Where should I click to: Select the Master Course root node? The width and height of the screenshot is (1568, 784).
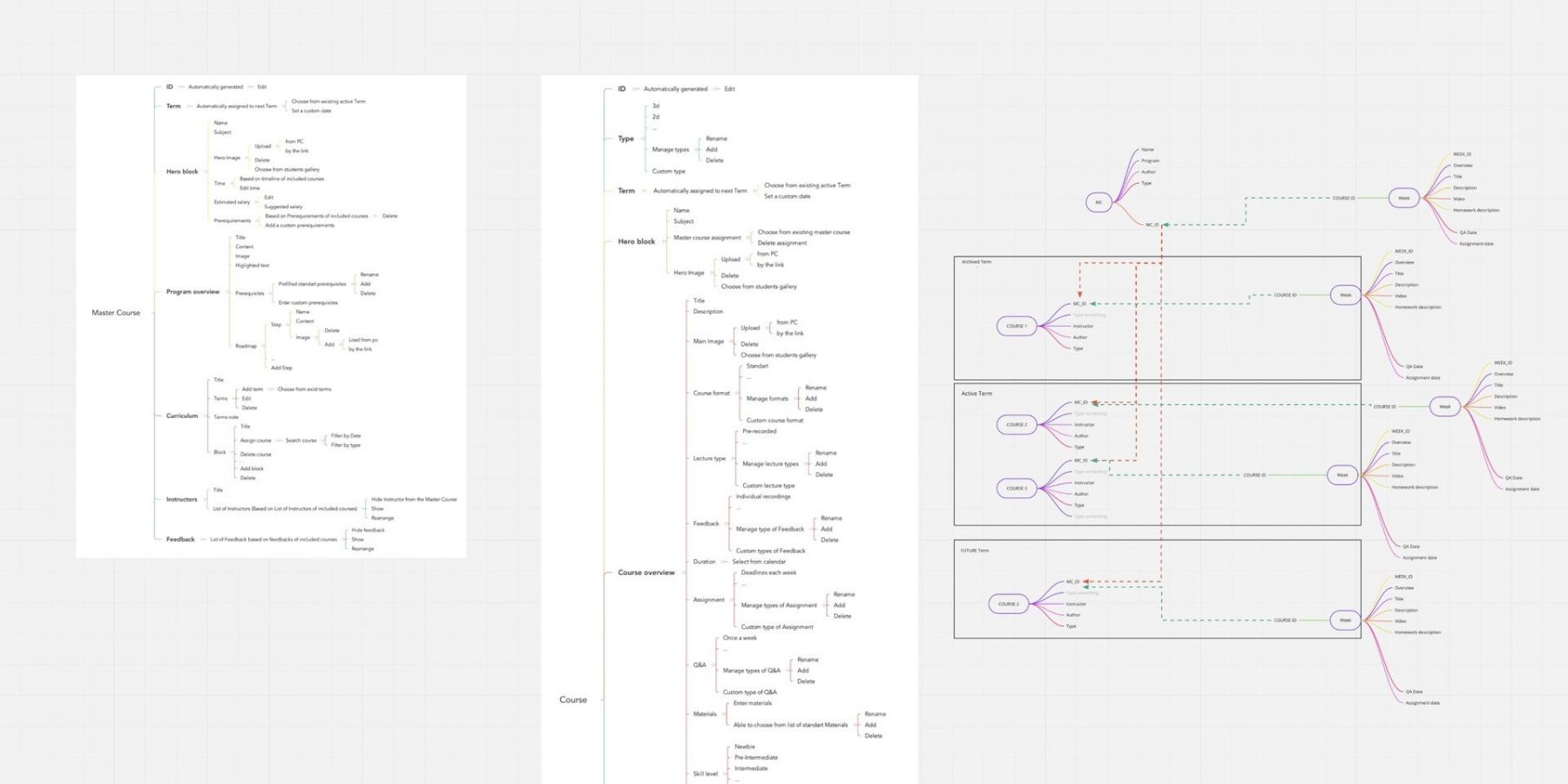pos(116,313)
